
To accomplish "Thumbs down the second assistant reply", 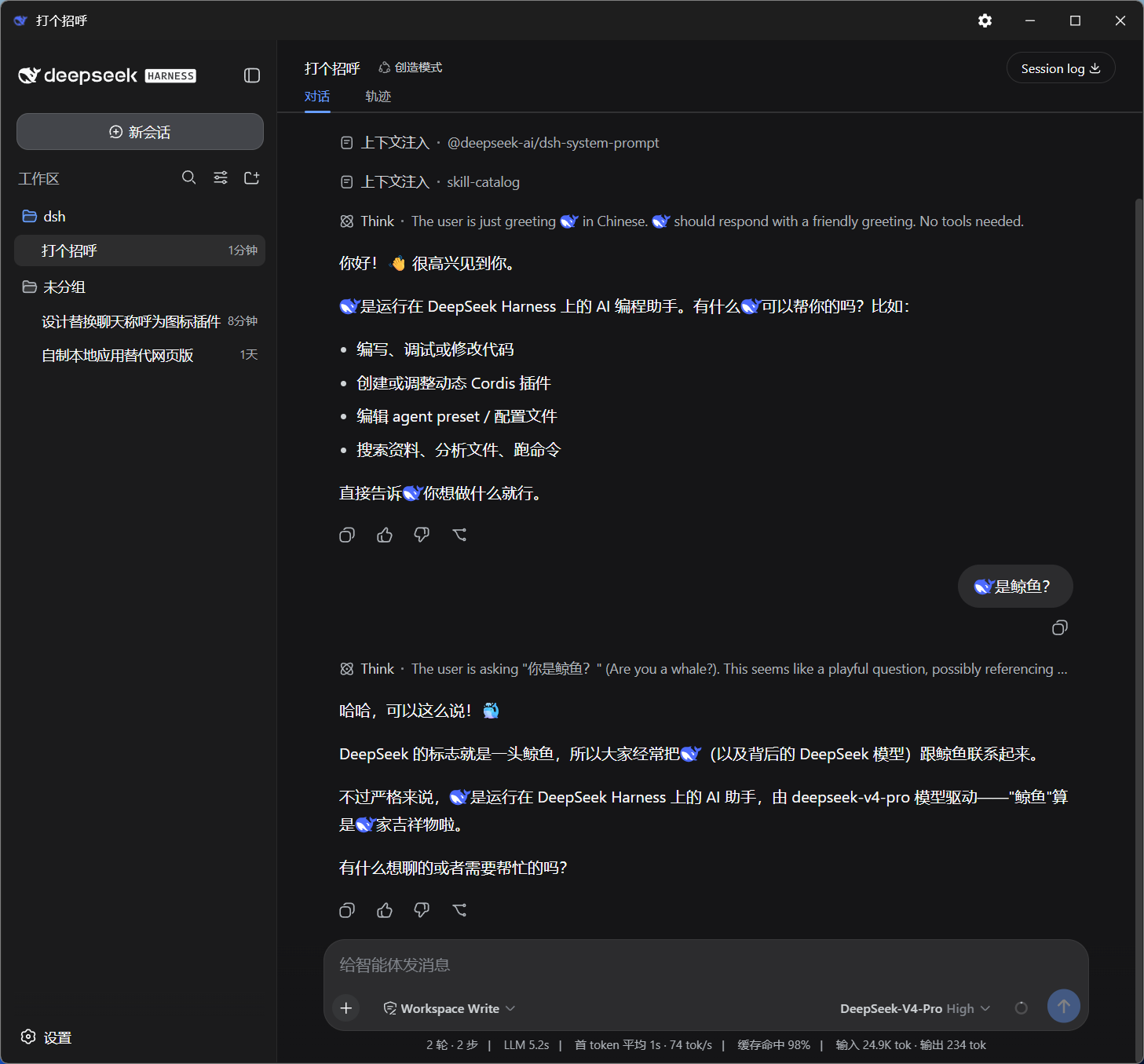I will (422, 910).
